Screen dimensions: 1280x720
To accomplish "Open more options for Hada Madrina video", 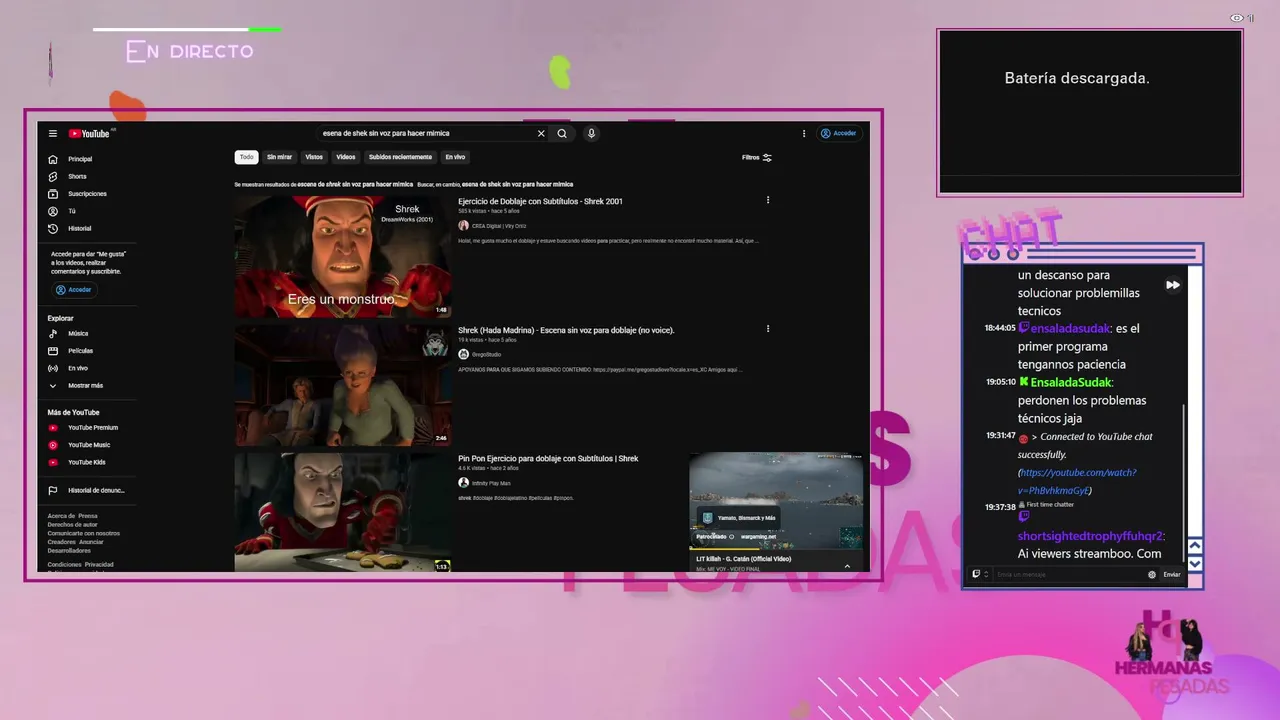I will 768,329.
